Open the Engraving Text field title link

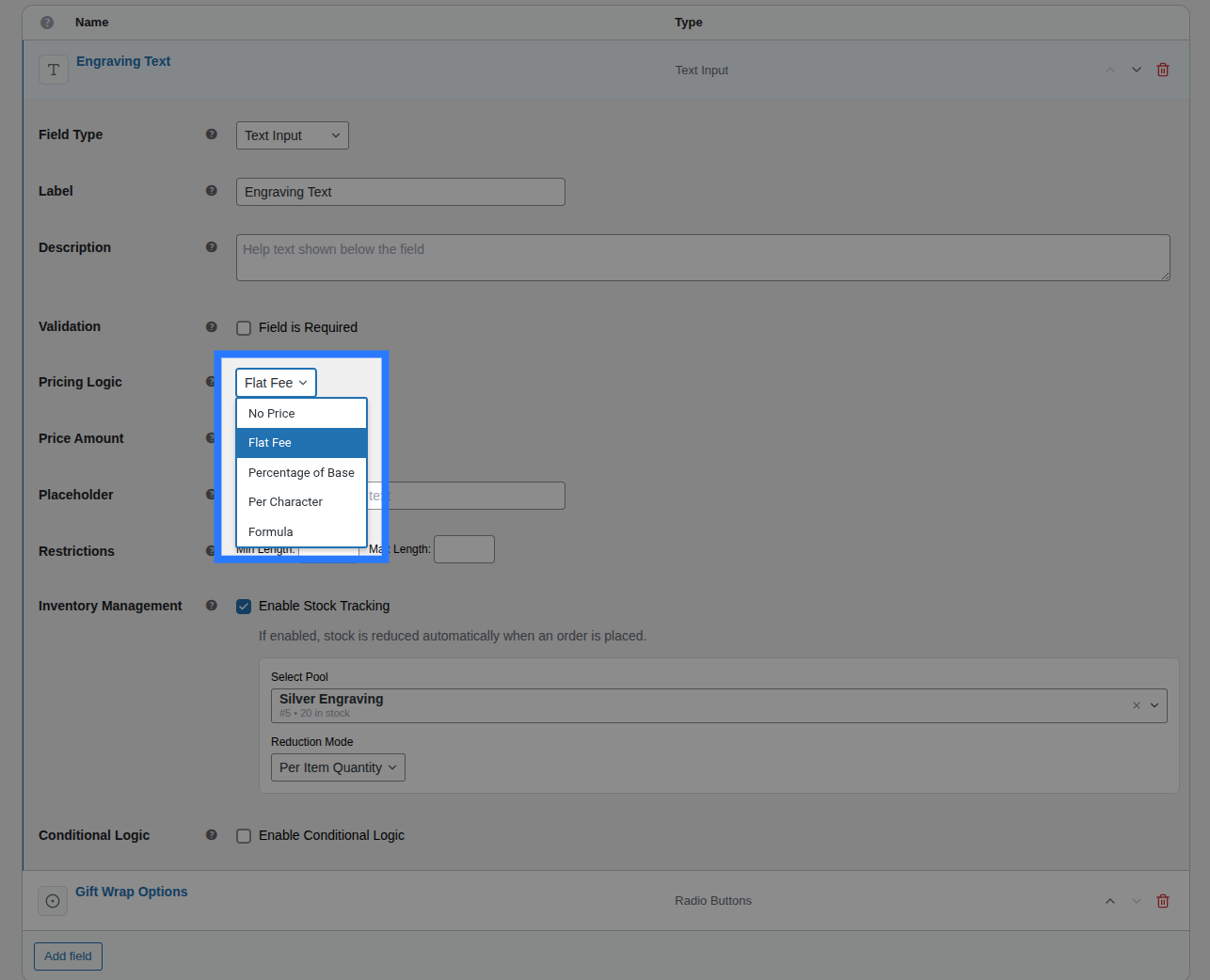click(x=123, y=61)
